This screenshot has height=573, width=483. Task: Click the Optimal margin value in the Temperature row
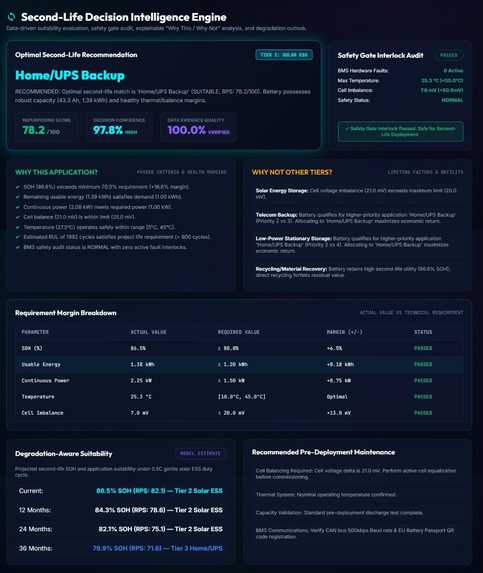click(337, 396)
